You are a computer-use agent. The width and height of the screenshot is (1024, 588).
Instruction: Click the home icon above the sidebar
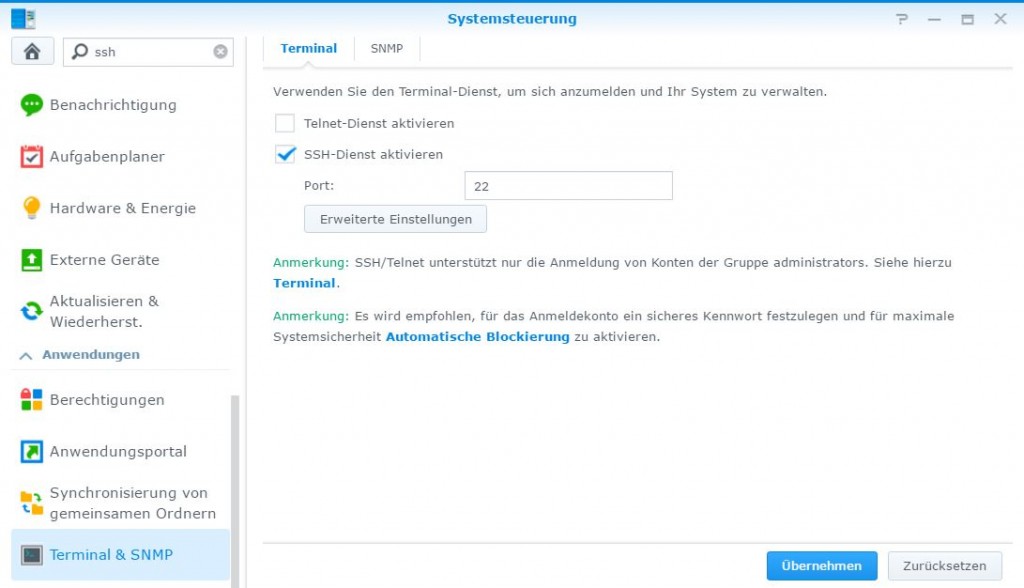coord(31,51)
